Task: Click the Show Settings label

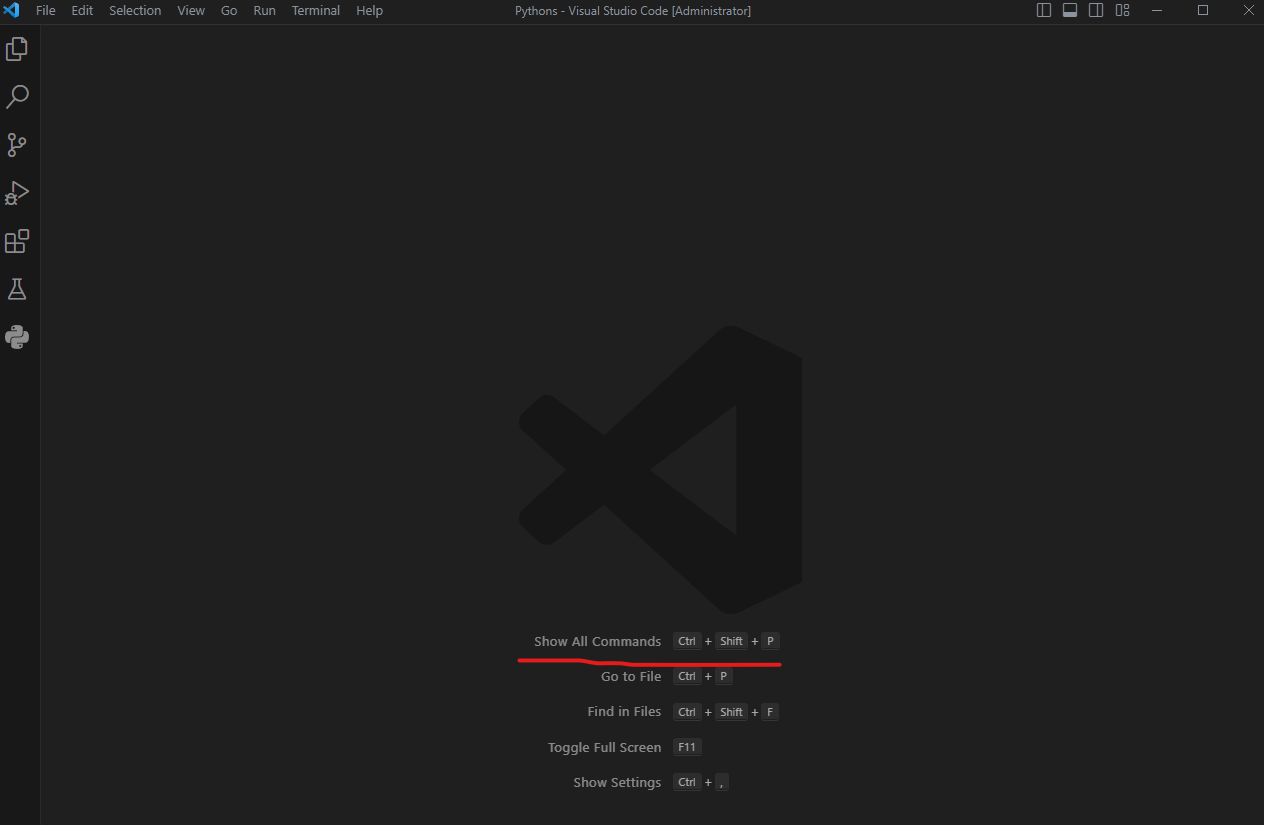Action: pos(617,782)
